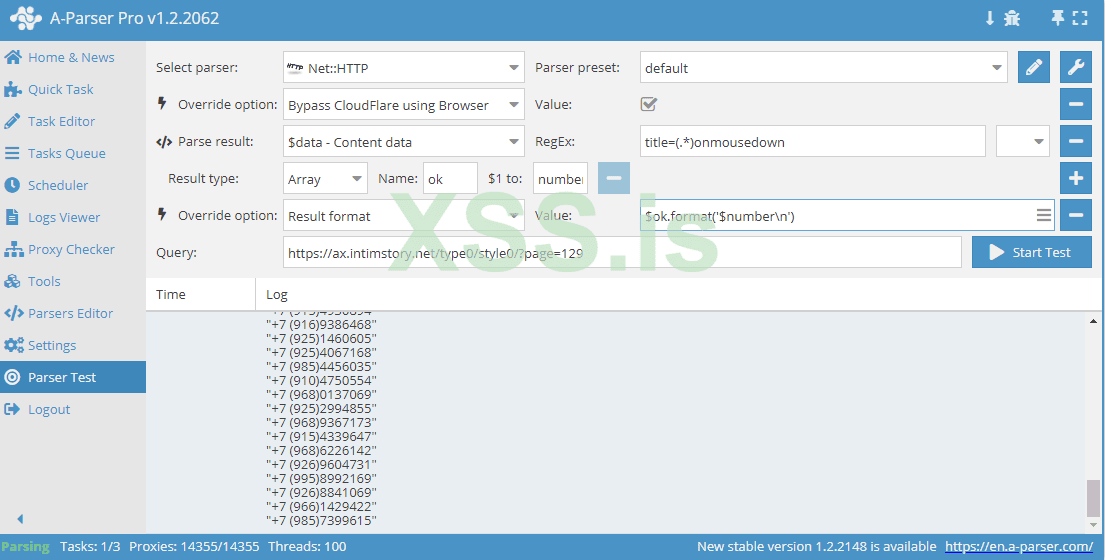This screenshot has width=1105, height=560.
Task: Click Proxies: 14355/14355 status entry
Action: [194, 547]
